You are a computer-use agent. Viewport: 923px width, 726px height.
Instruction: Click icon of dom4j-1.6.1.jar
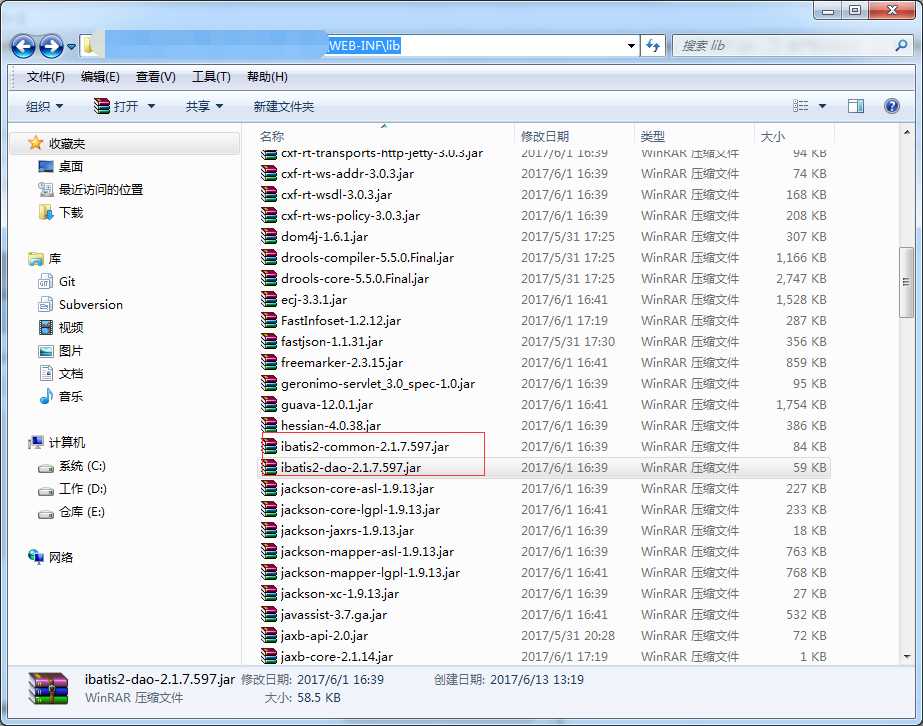click(269, 237)
